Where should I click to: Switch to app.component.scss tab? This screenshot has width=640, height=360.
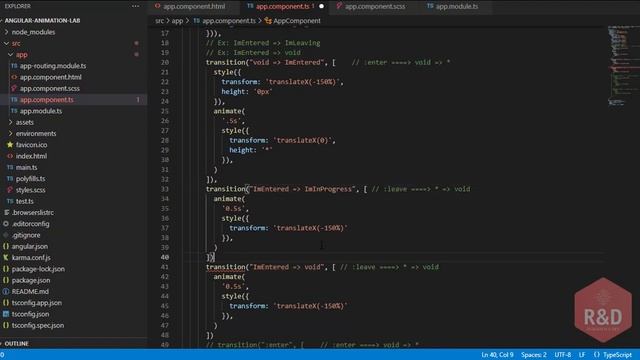(x=375, y=7)
